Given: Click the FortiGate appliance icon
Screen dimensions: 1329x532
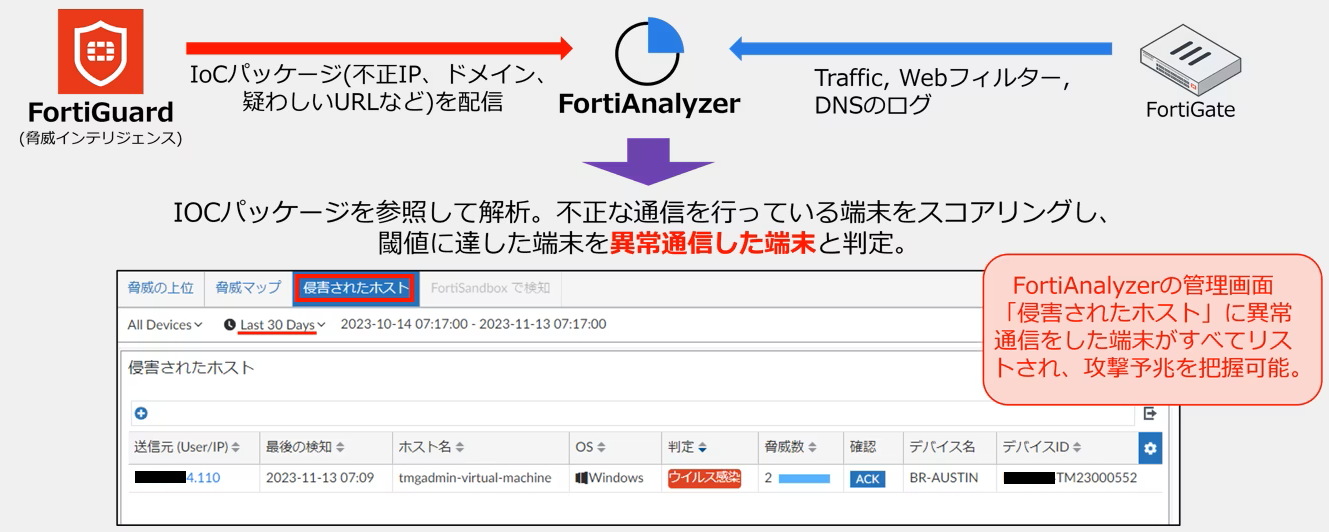Looking at the screenshot, I should tap(1190, 58).
